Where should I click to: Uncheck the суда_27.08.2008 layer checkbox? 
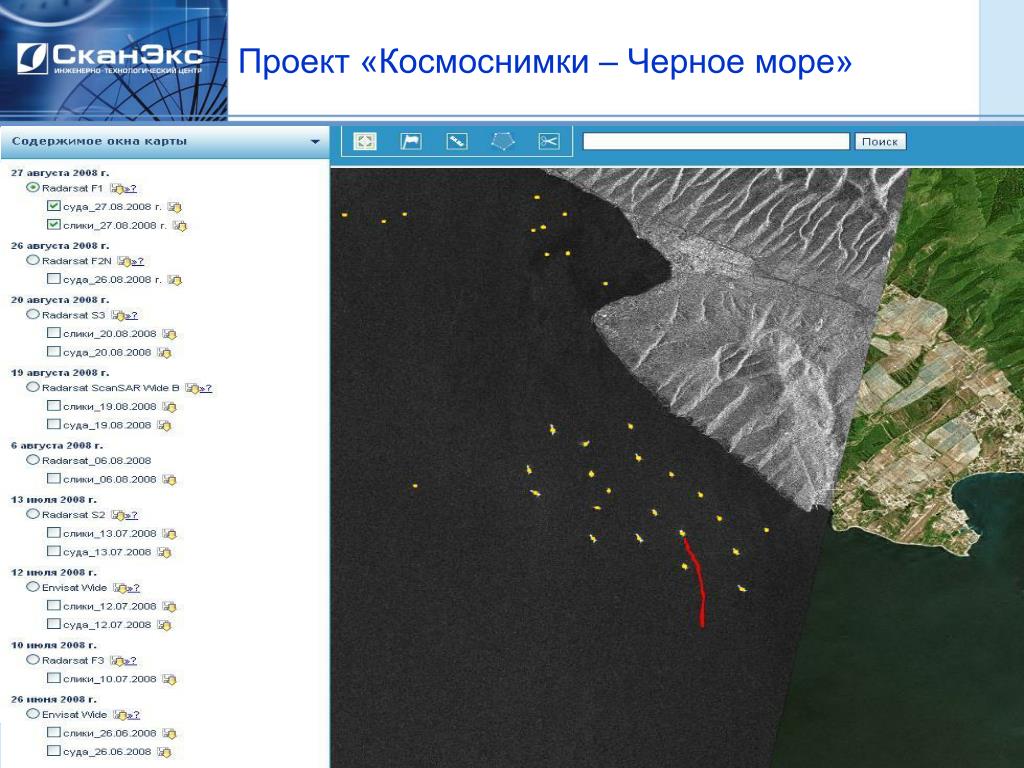(x=54, y=206)
